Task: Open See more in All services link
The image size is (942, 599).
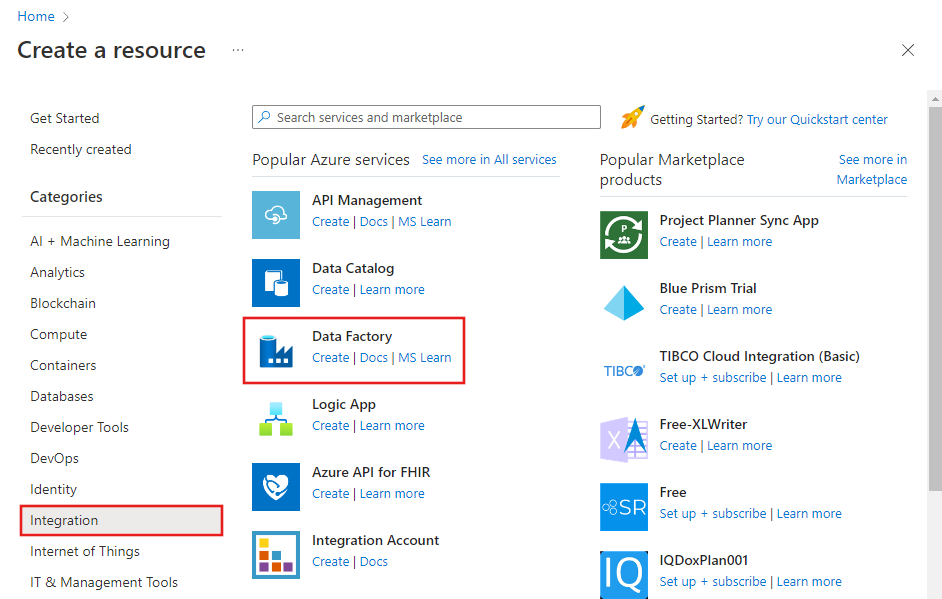Action: coord(489,159)
